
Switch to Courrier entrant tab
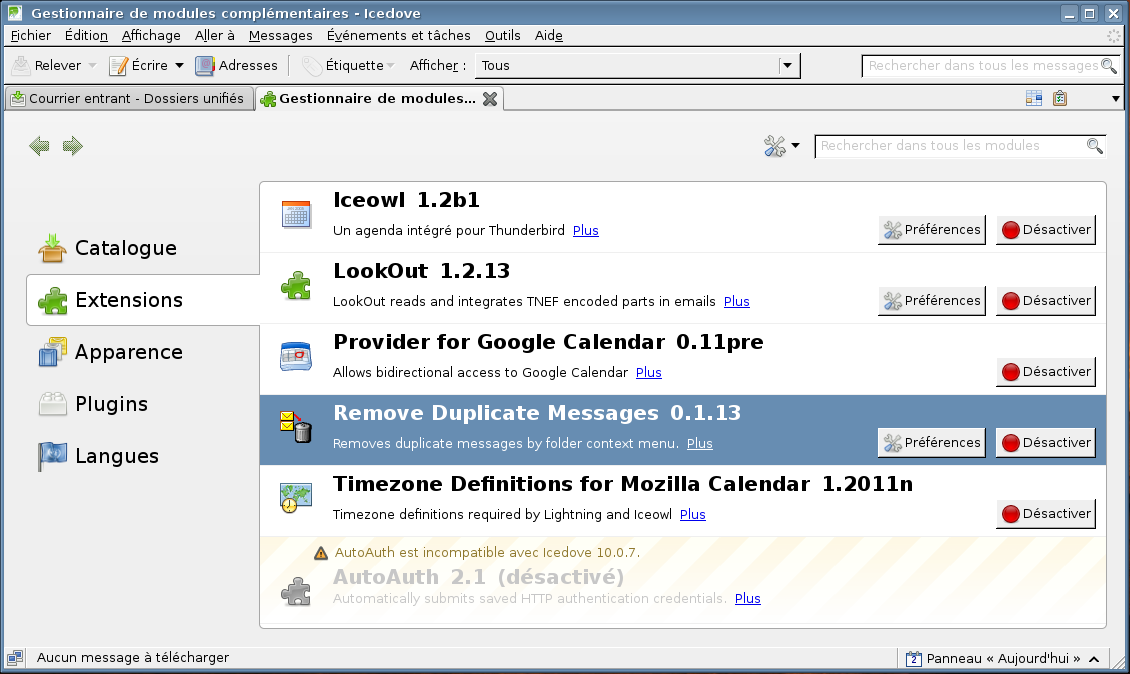127,99
